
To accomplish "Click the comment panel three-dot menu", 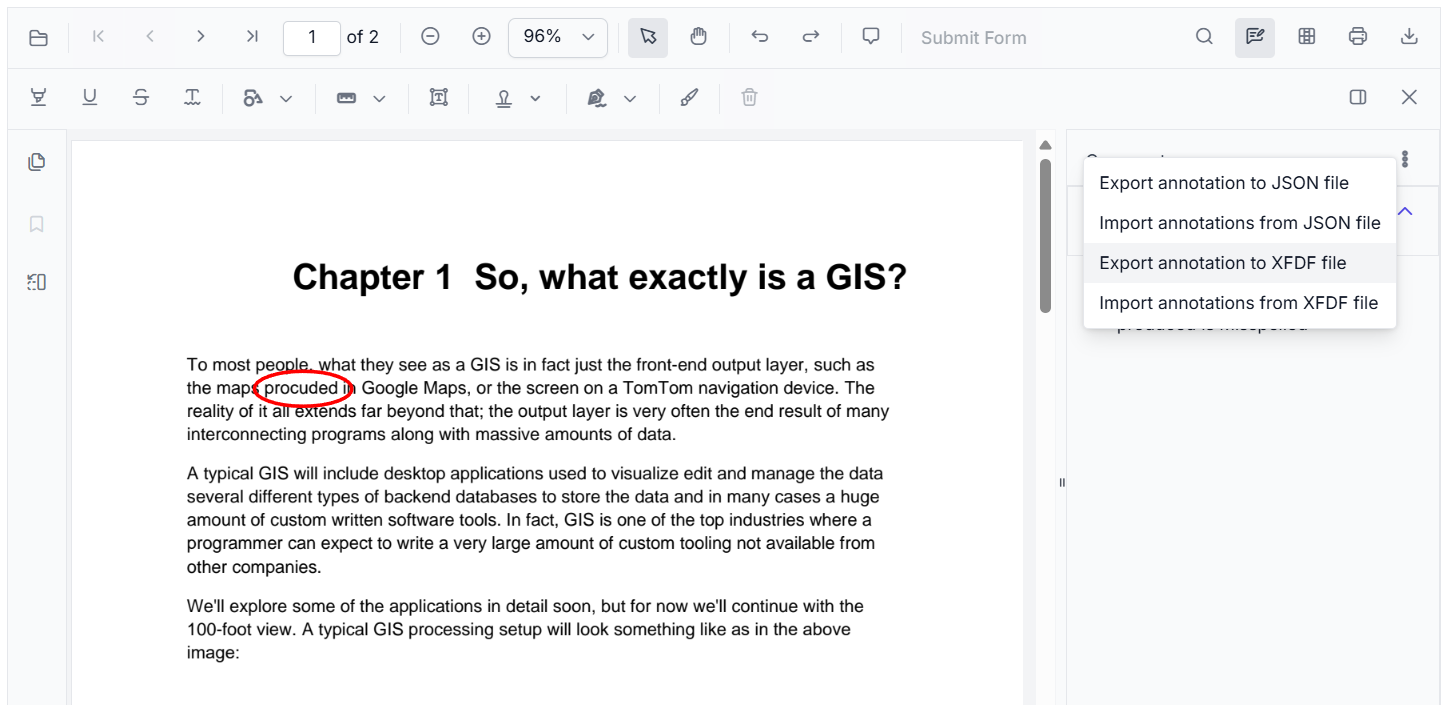I will pos(1405,159).
